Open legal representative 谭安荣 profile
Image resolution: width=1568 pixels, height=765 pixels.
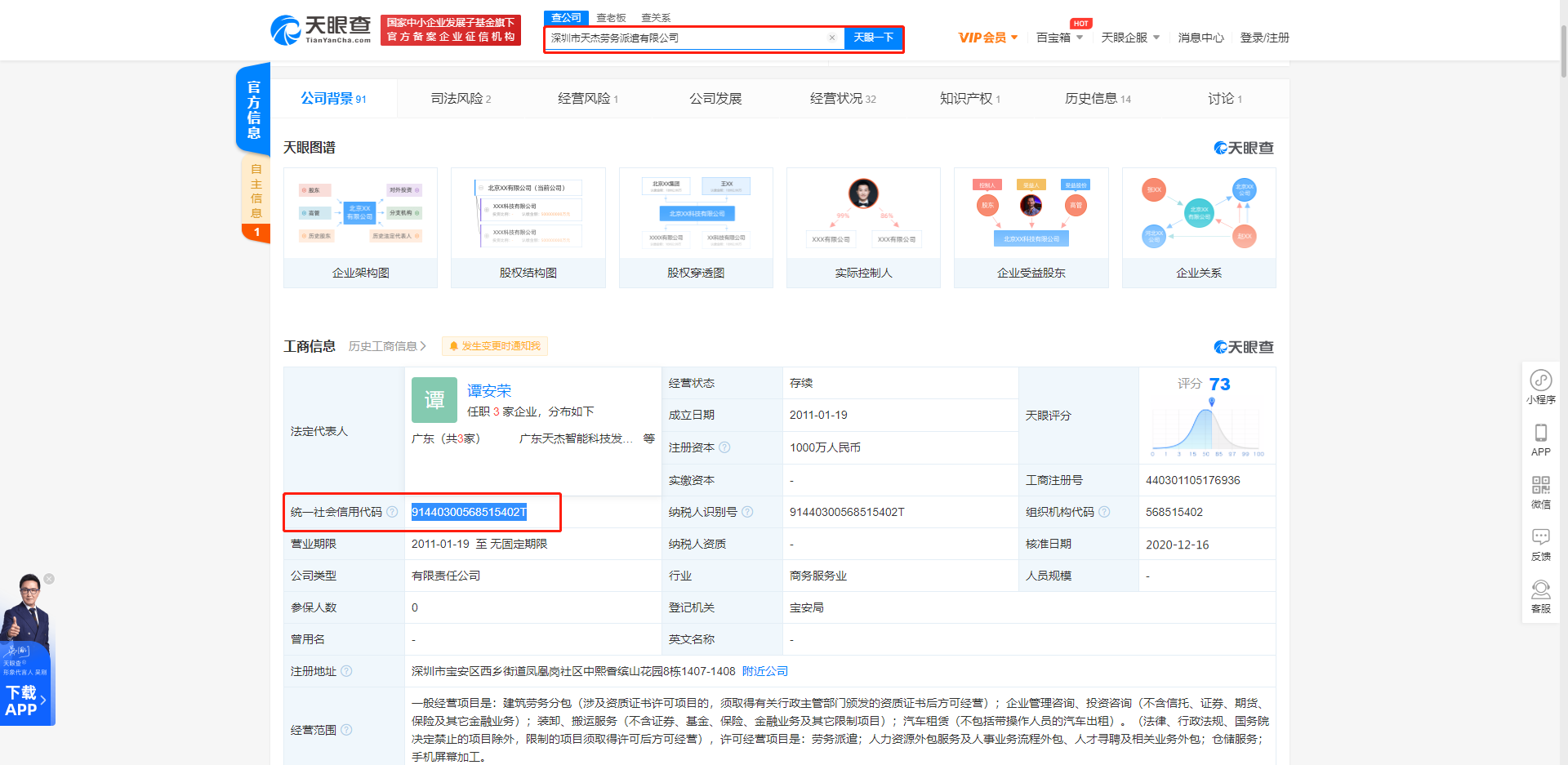(x=489, y=391)
